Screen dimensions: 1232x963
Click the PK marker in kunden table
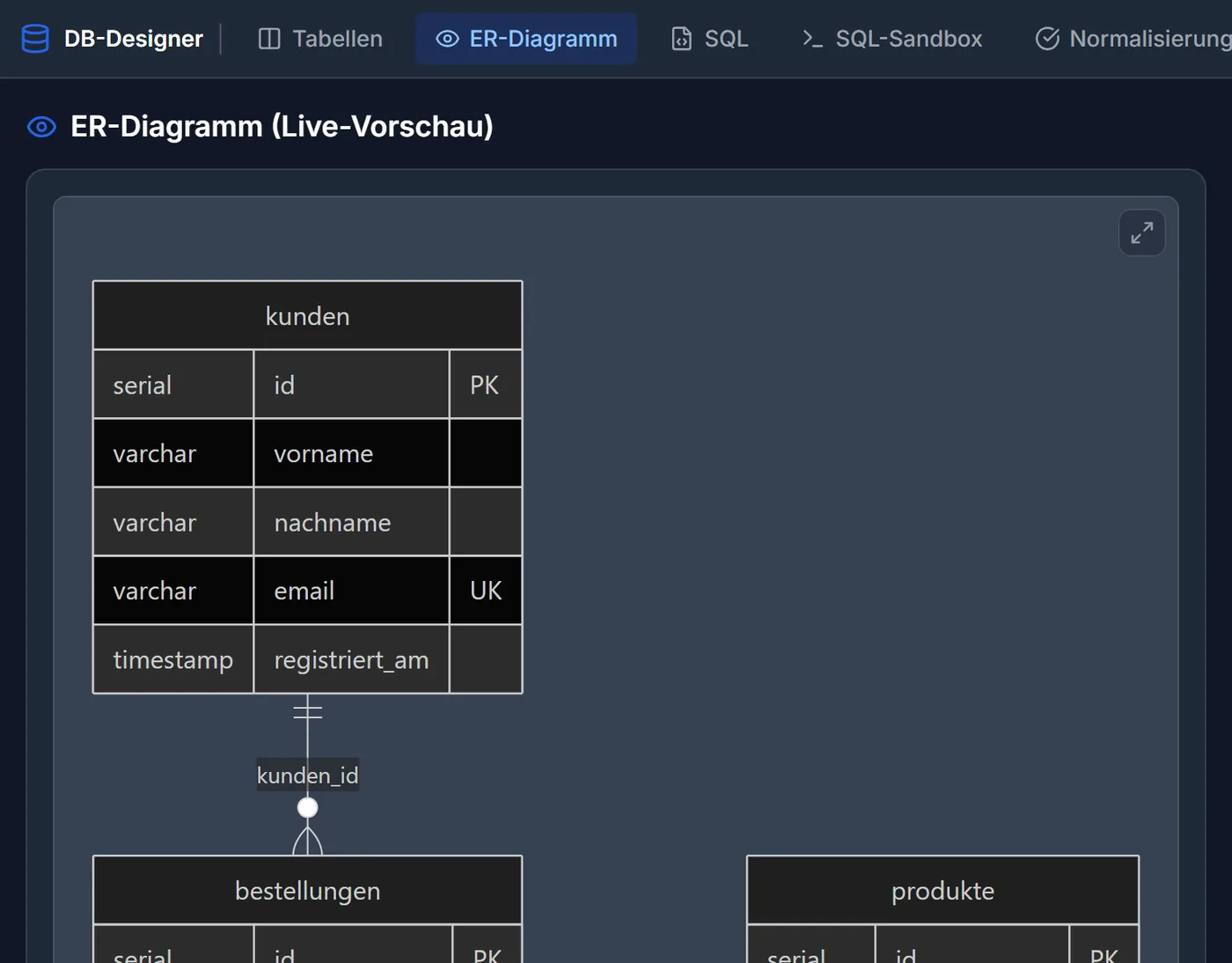(486, 385)
